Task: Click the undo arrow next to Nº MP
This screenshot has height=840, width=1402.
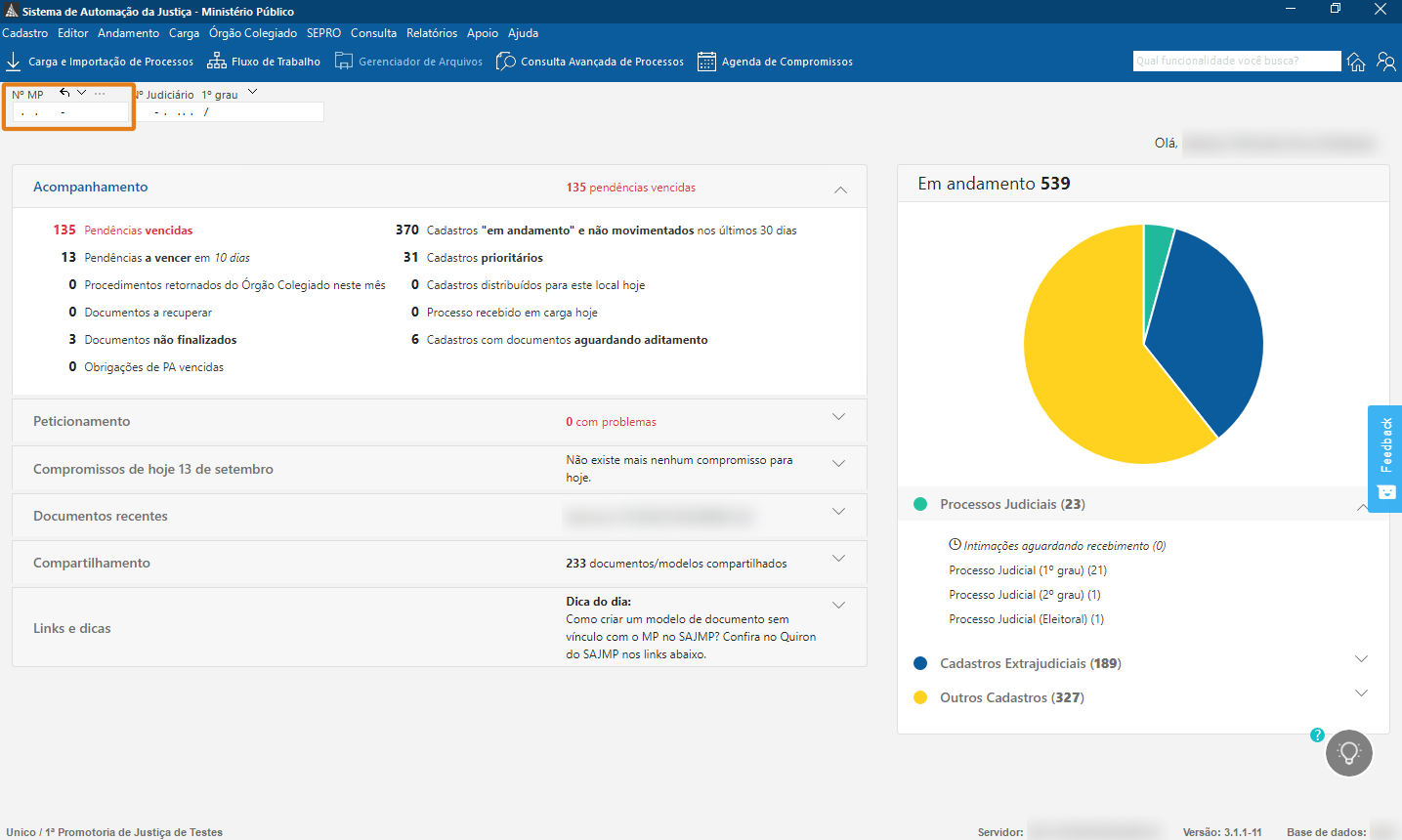Action: (x=64, y=93)
